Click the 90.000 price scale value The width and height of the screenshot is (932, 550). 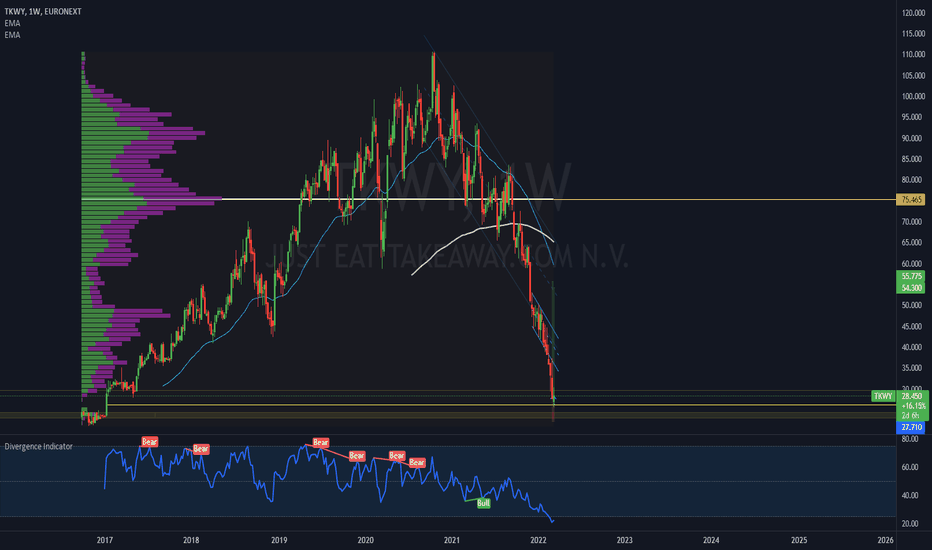(x=913, y=139)
